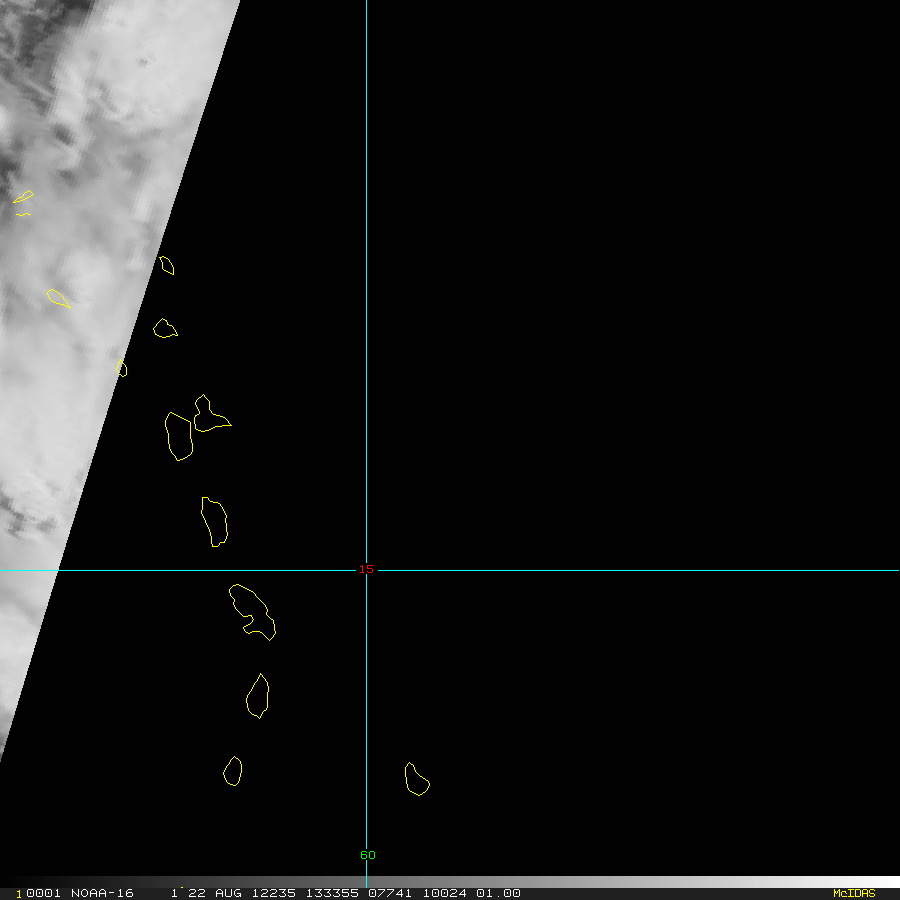Select the NOAA-16 satellite label
Screen dimensions: 900x900
coord(102,893)
